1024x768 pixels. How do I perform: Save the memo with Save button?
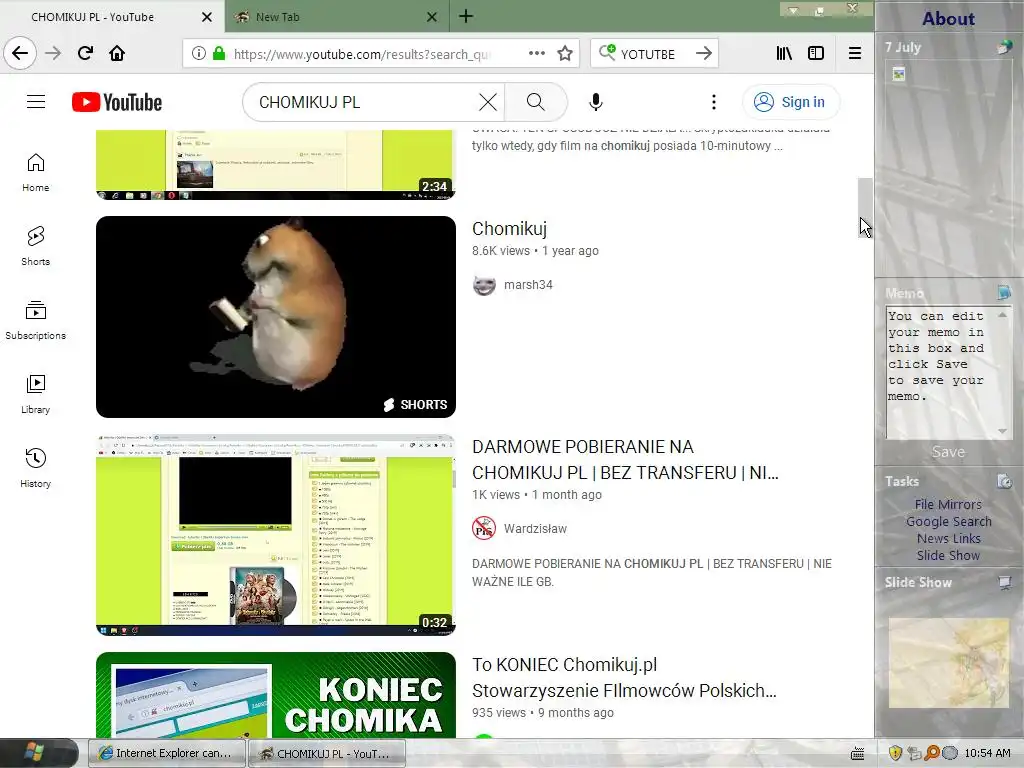click(x=948, y=452)
